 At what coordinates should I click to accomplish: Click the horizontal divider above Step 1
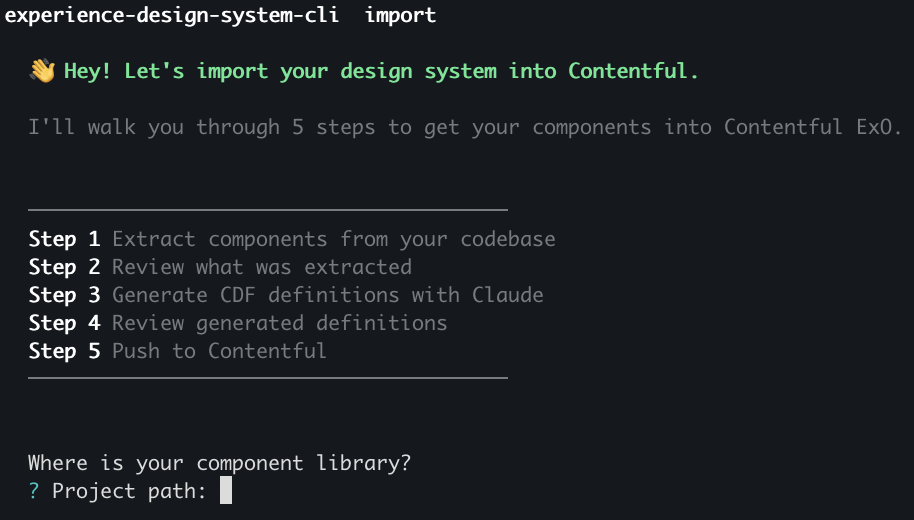(268, 209)
